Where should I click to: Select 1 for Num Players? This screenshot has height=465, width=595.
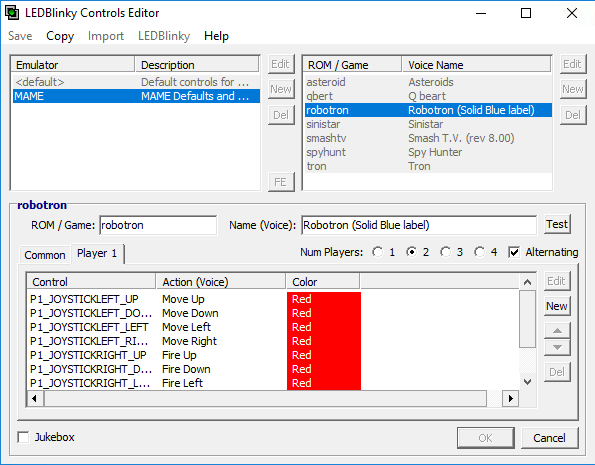point(378,252)
